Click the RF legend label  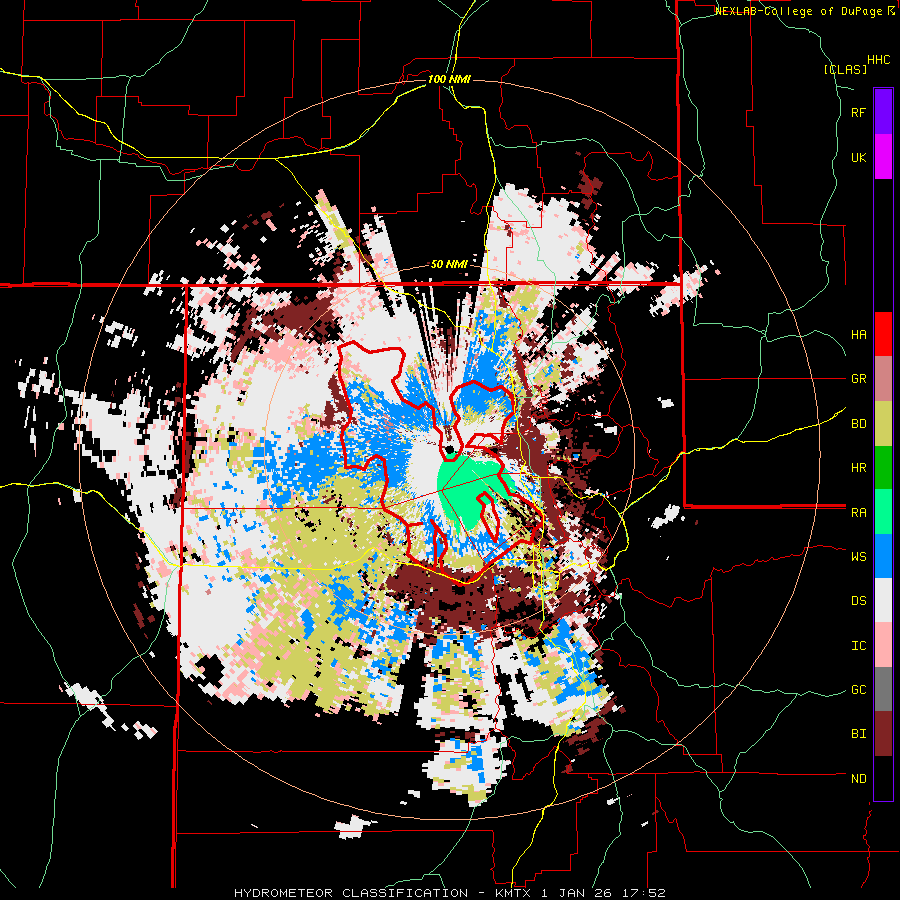pos(858,112)
